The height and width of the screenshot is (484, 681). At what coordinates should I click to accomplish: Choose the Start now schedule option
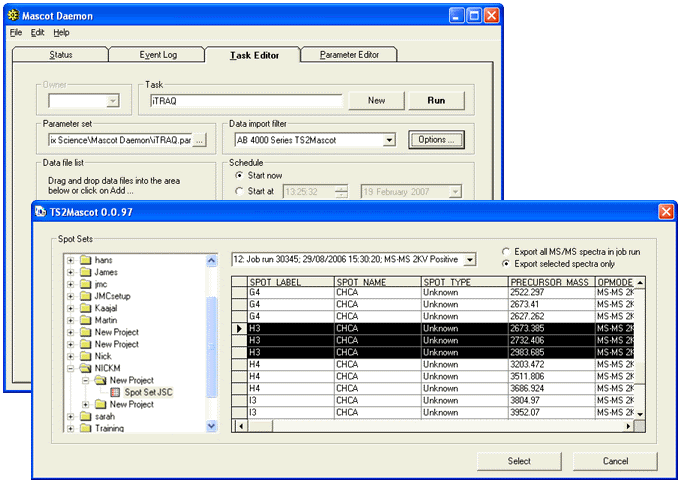coord(238,177)
